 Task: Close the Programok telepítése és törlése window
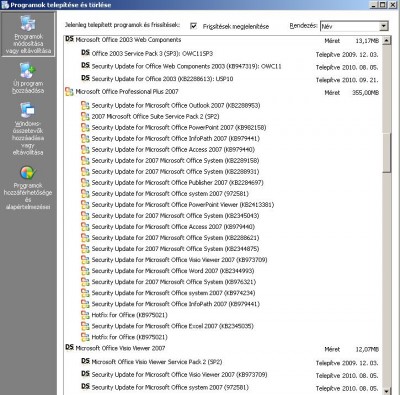[393, 5]
